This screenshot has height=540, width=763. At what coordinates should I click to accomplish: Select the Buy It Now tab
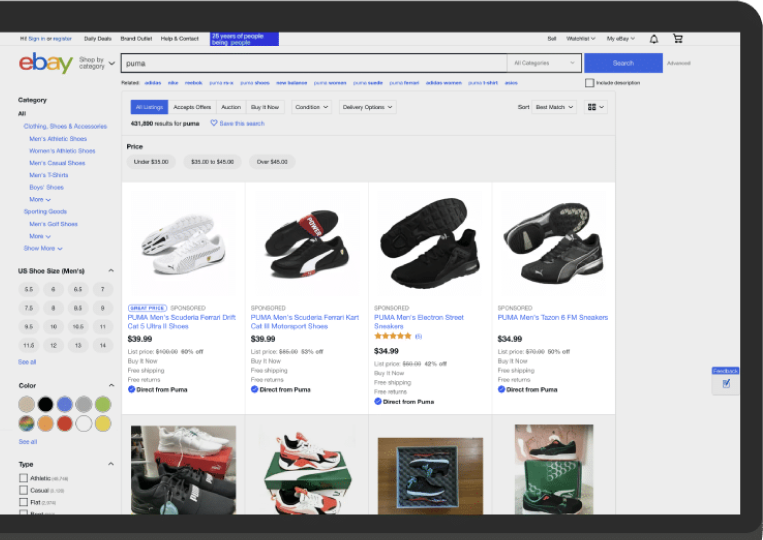[265, 107]
